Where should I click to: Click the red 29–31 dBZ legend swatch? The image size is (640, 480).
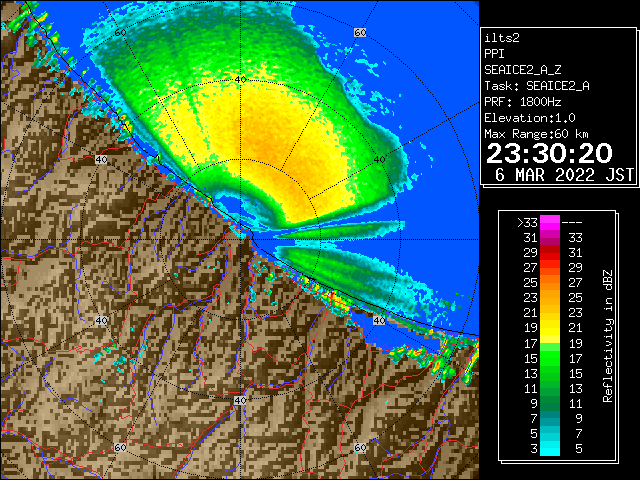coord(550,253)
